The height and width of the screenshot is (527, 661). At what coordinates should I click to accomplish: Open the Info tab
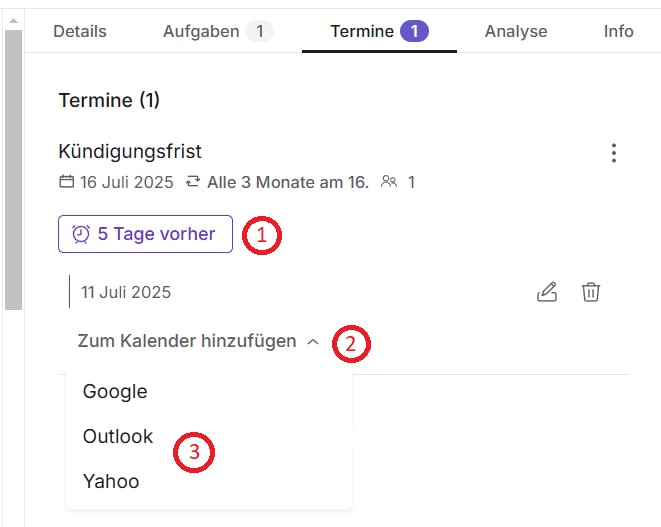[x=618, y=31]
